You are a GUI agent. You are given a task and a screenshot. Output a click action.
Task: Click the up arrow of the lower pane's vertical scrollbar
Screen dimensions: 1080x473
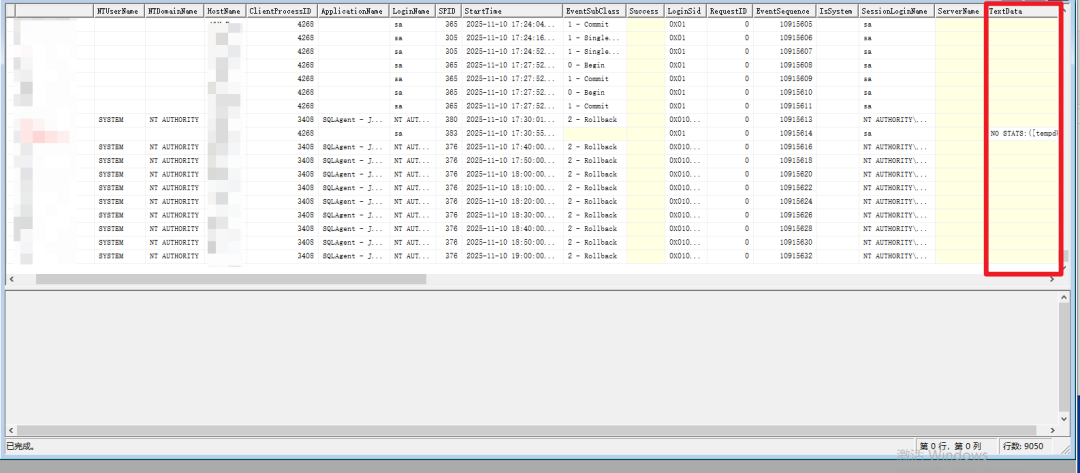coord(1066,297)
